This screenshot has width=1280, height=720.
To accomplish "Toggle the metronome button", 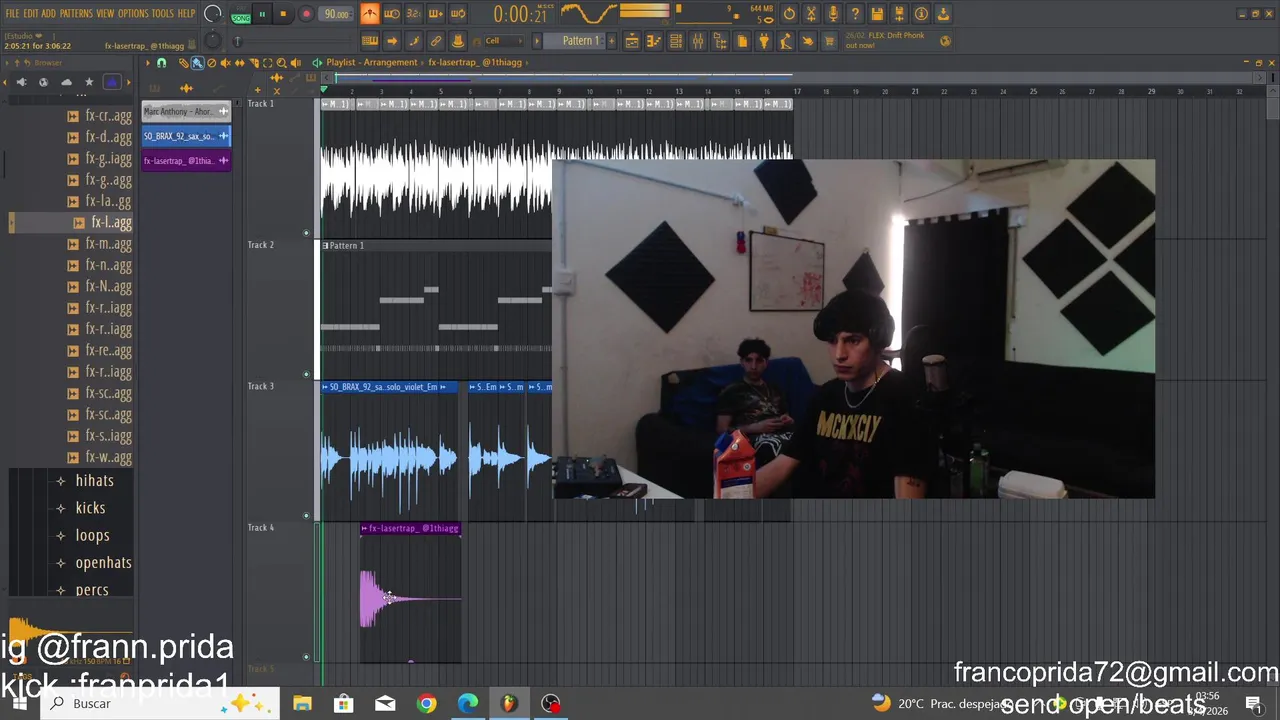I will [370, 14].
